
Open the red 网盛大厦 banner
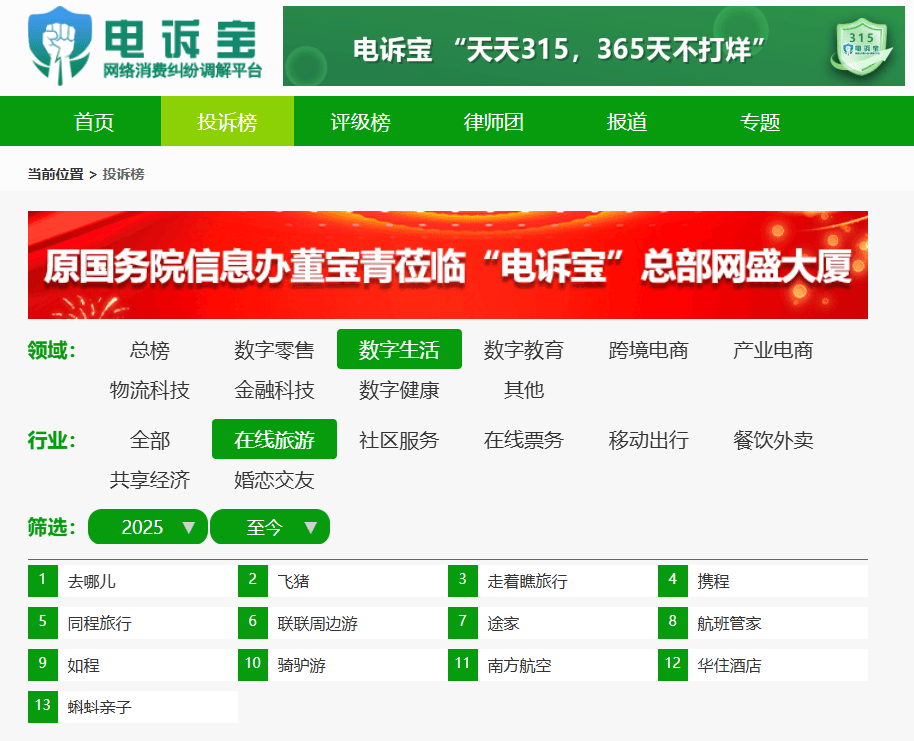coord(447,265)
